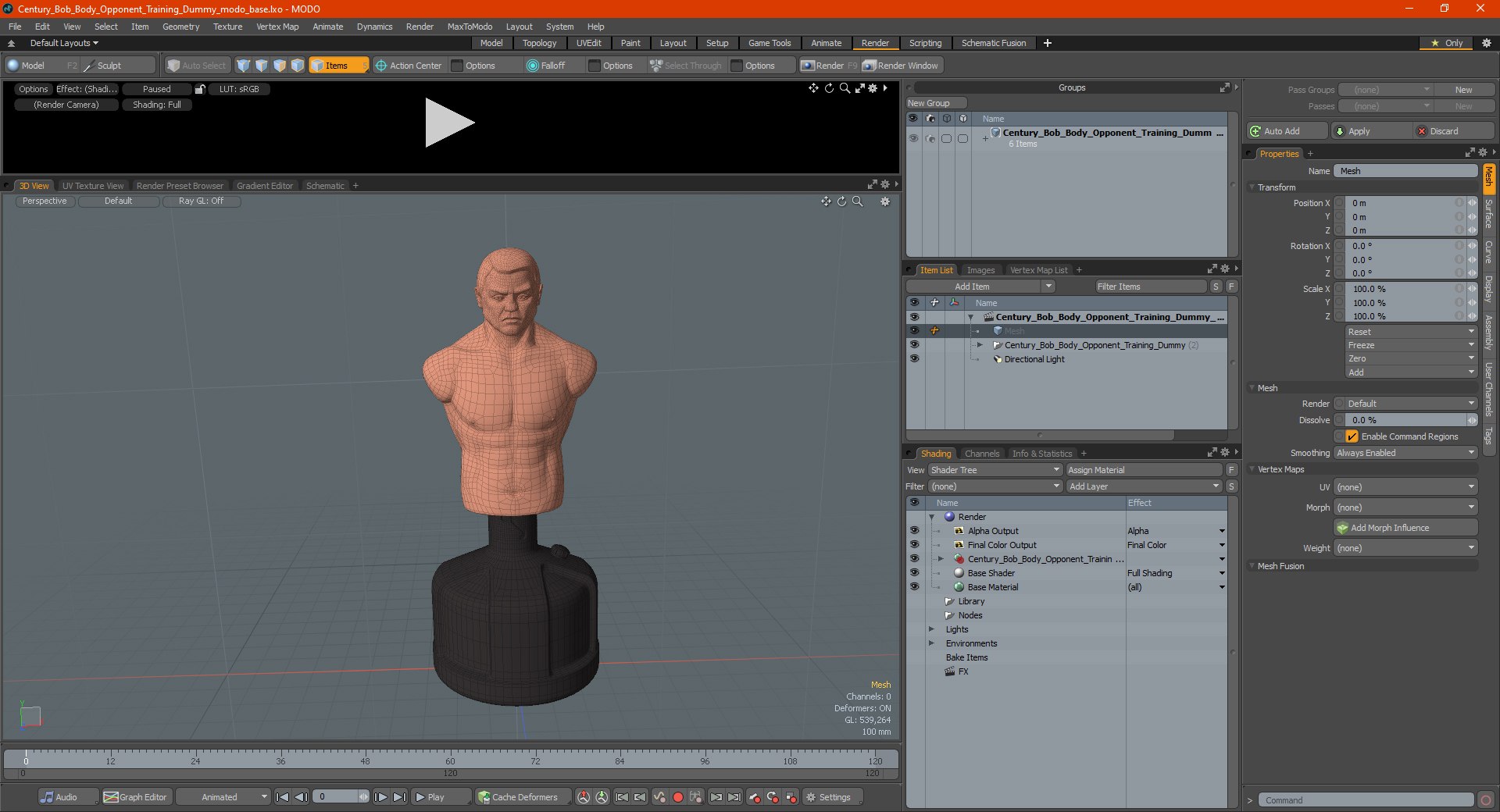Viewport: 1500px width, 812px height.
Task: Open Add Item dropdown in Item List
Action: [982, 287]
